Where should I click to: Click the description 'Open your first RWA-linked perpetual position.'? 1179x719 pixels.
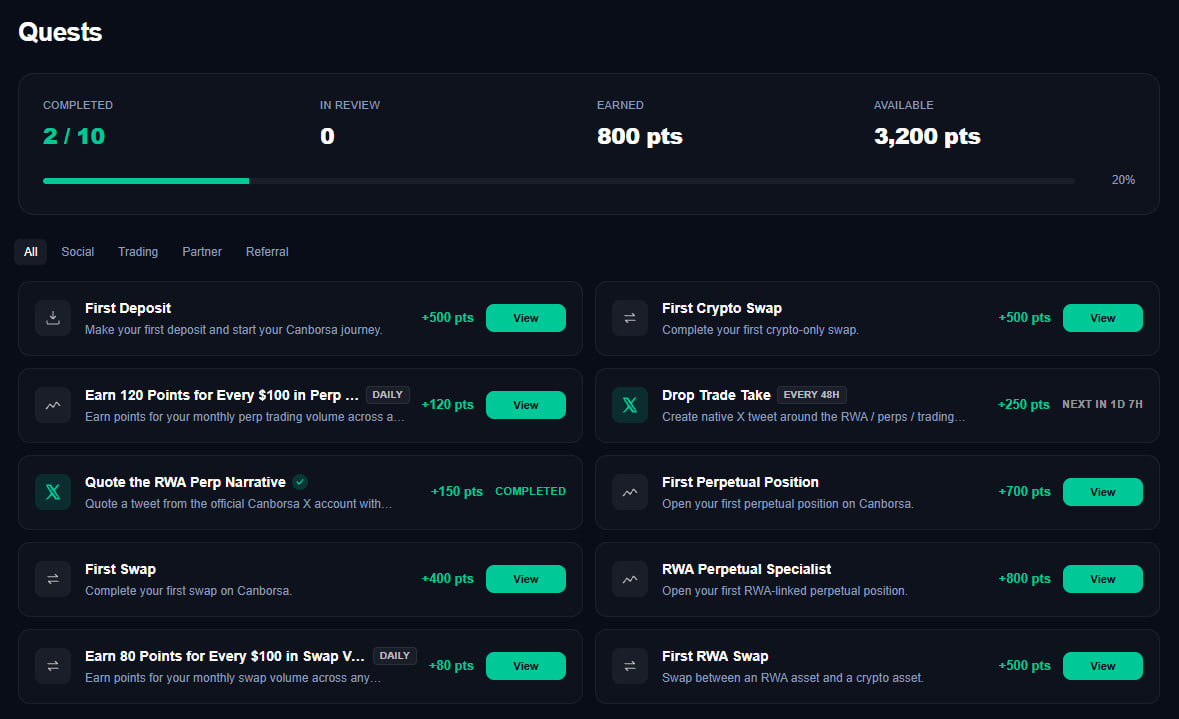(784, 591)
